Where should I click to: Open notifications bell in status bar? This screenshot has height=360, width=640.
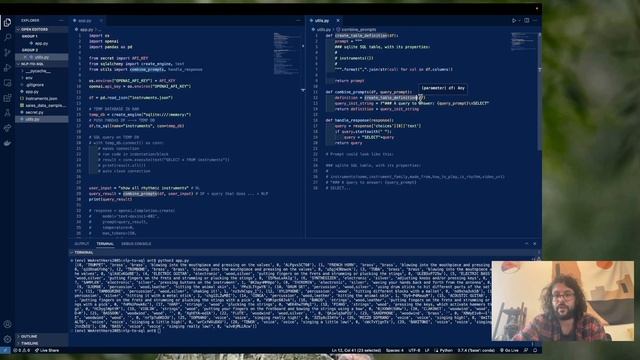[535, 350]
